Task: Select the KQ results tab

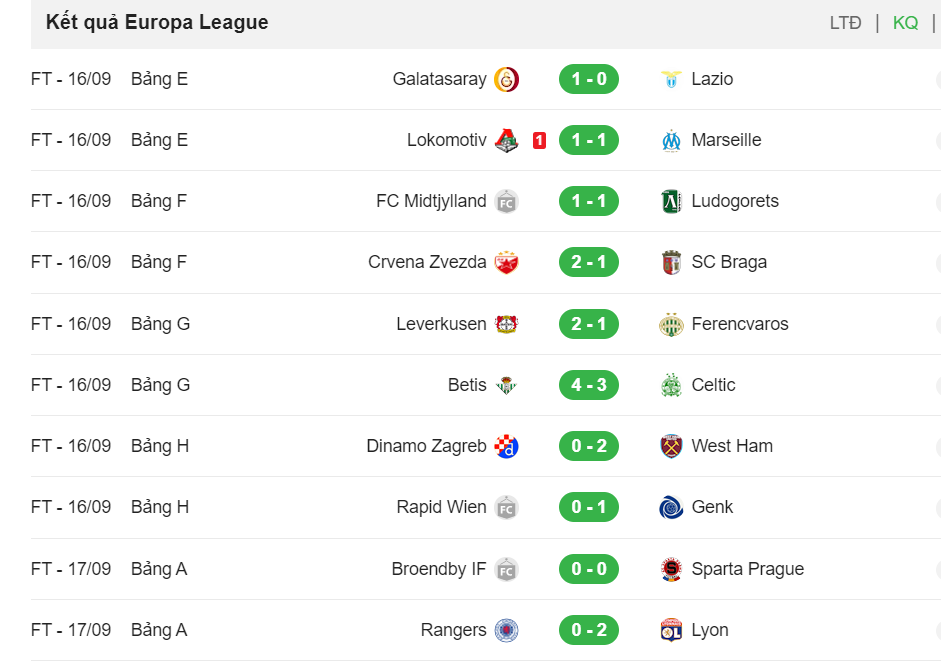Action: 905,23
